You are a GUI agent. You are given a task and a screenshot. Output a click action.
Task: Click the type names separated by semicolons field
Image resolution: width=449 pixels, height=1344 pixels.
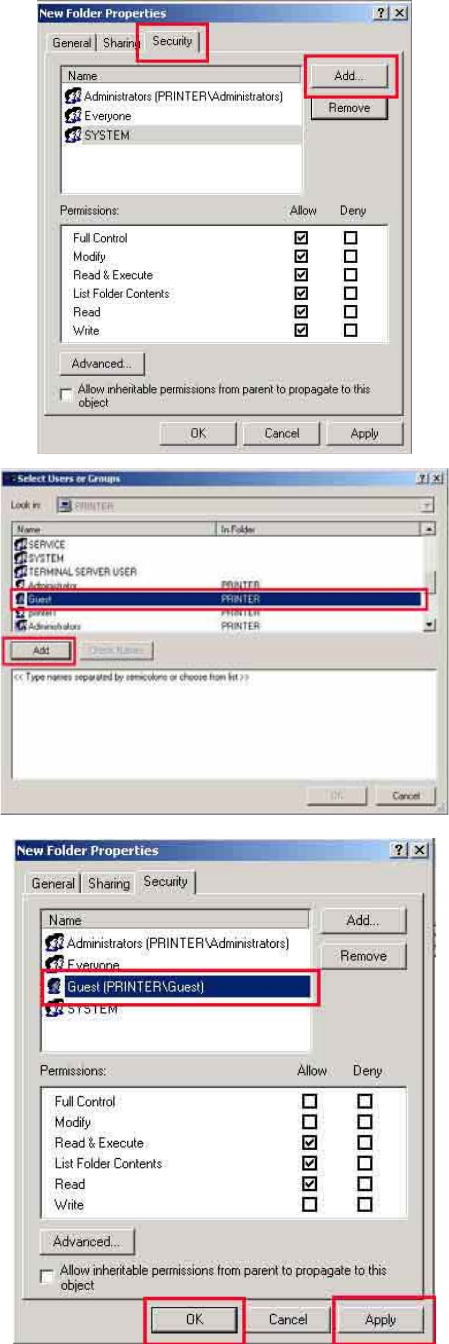(224, 719)
